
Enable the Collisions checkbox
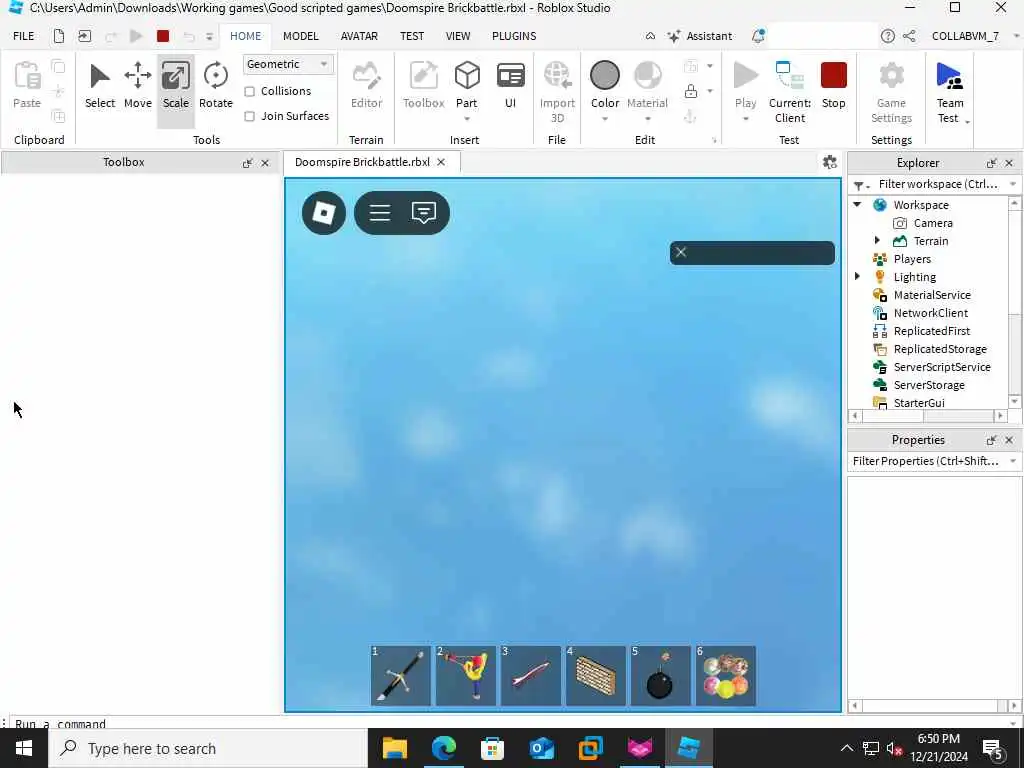pos(249,91)
